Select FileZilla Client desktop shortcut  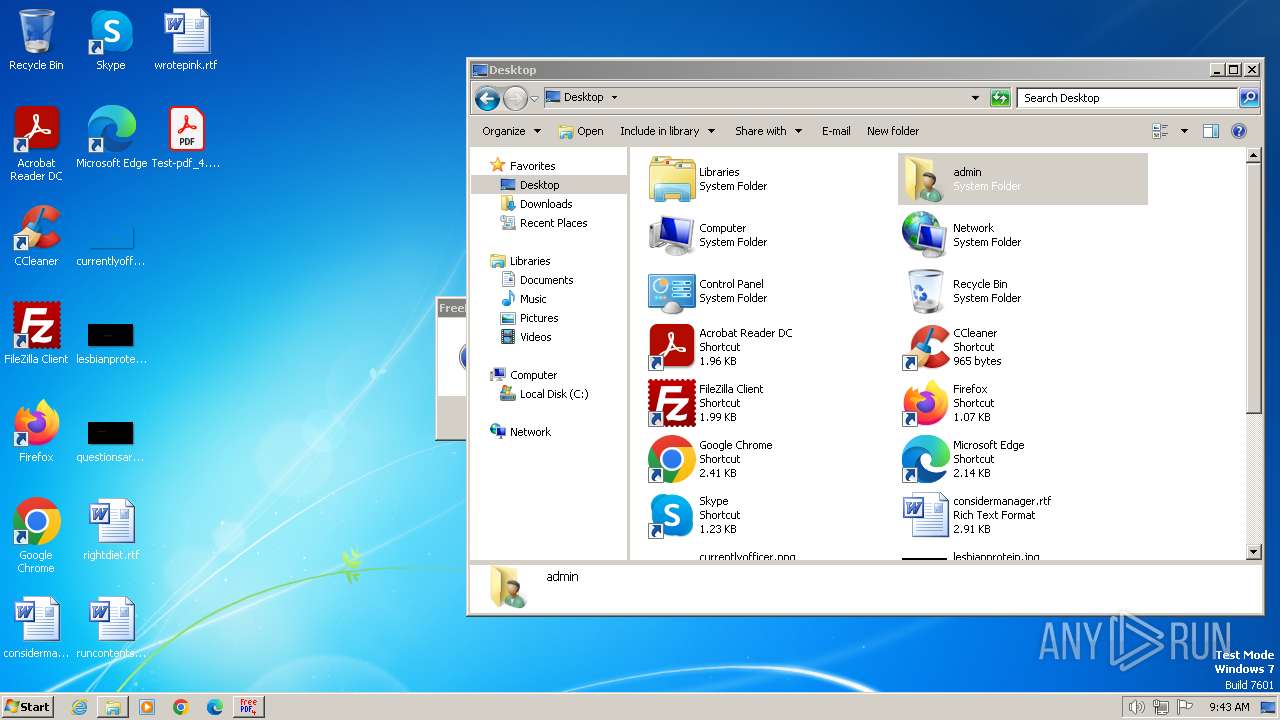tap(36, 334)
